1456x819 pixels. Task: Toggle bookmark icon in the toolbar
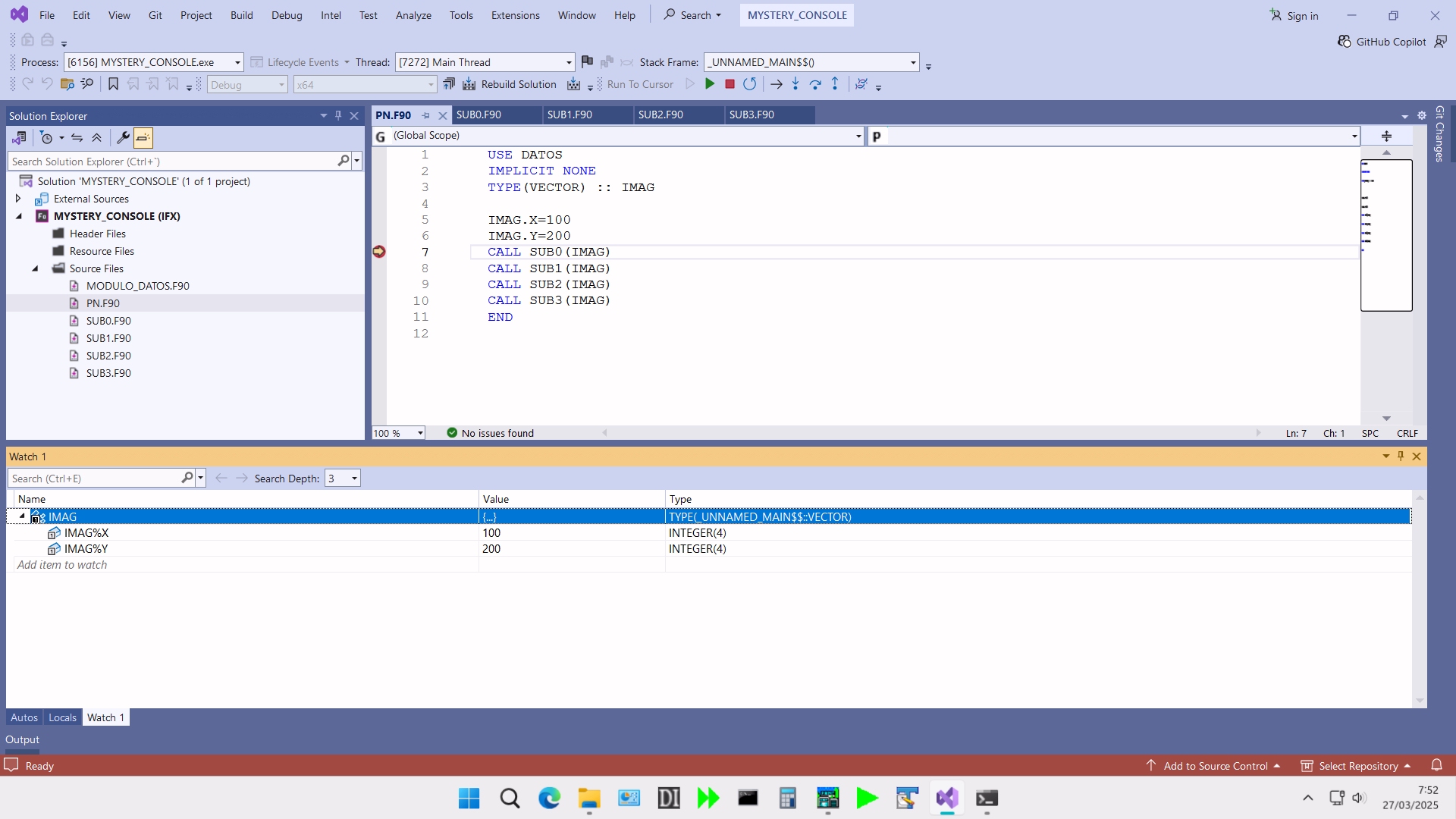tap(113, 84)
